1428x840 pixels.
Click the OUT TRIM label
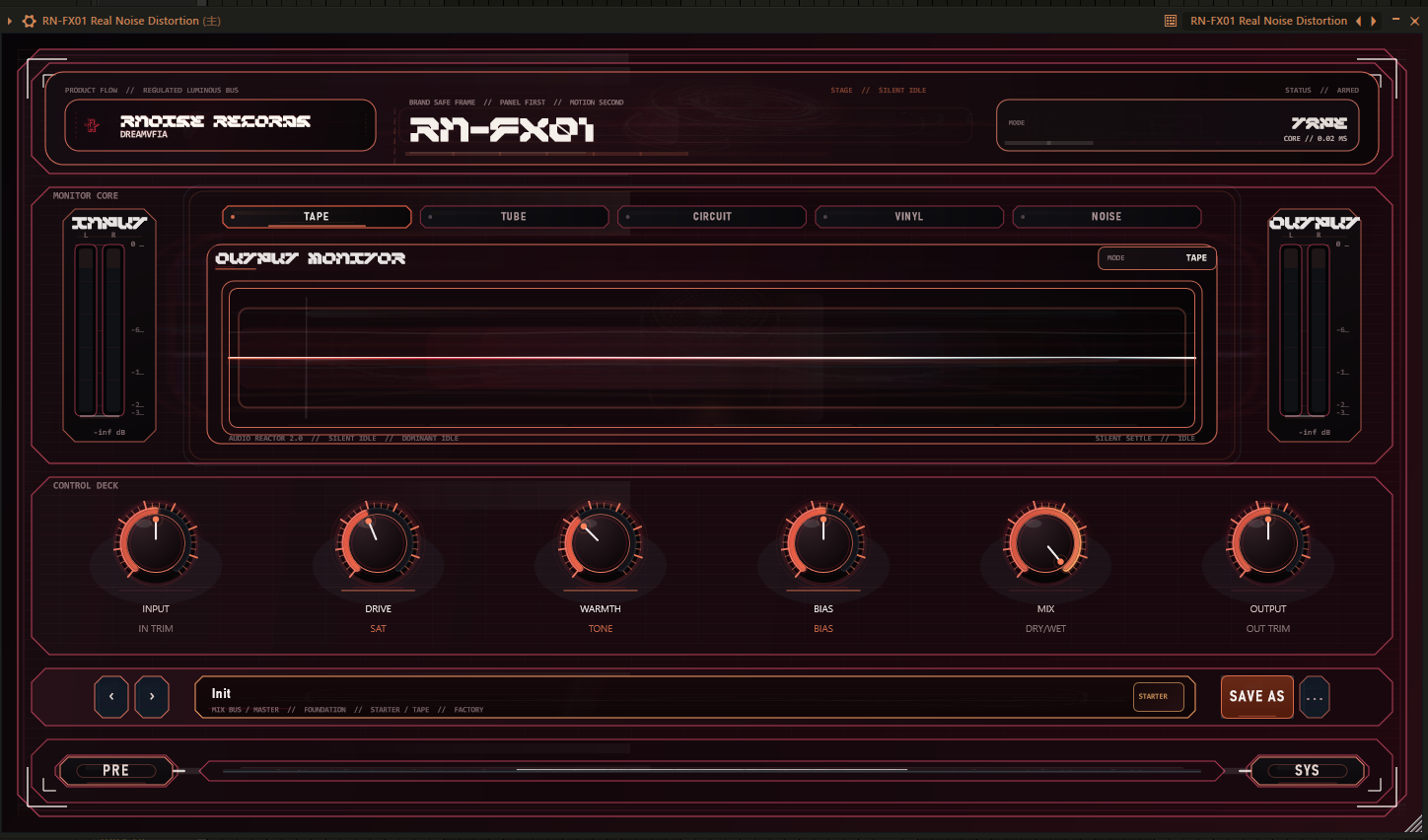1268,629
